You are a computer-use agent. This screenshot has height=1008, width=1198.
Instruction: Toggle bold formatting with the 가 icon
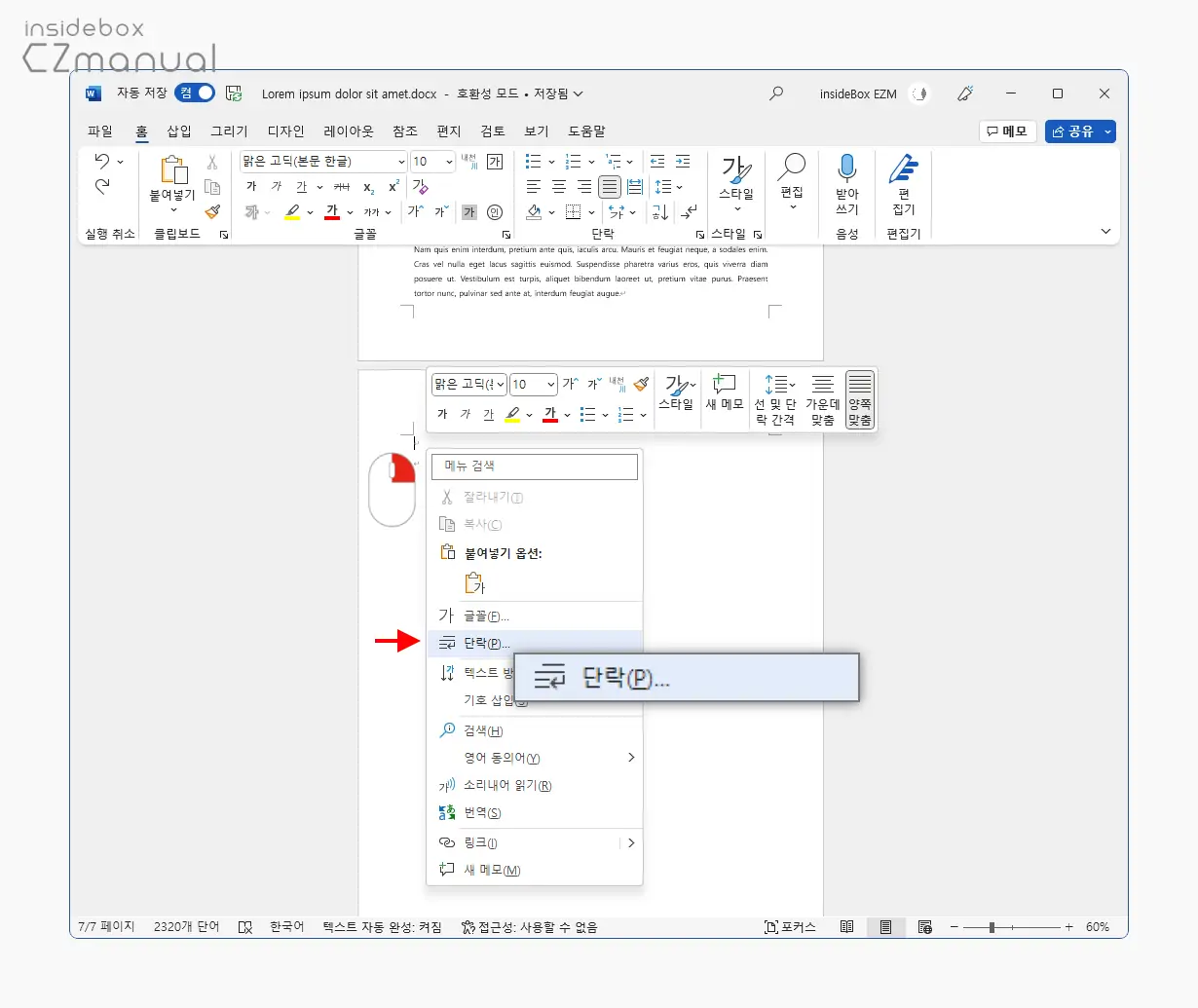(251, 186)
